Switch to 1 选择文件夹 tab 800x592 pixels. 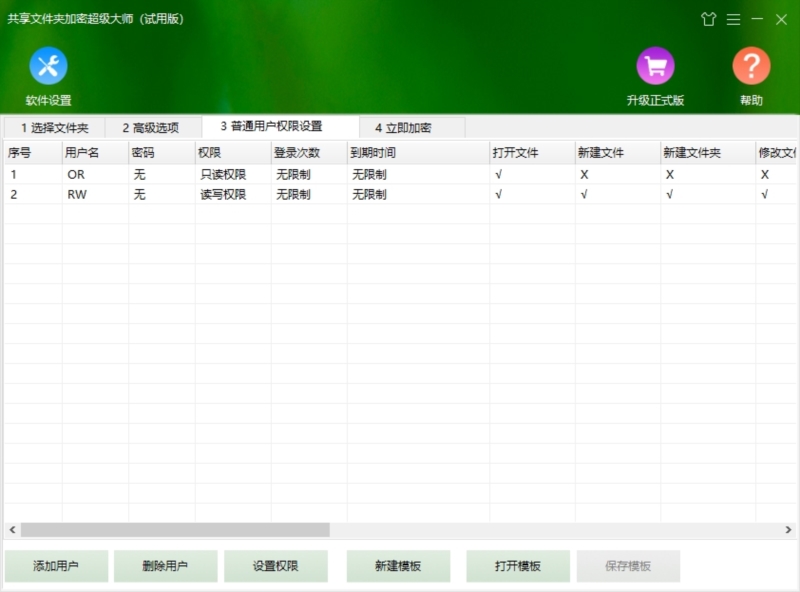pyautogui.click(x=55, y=128)
